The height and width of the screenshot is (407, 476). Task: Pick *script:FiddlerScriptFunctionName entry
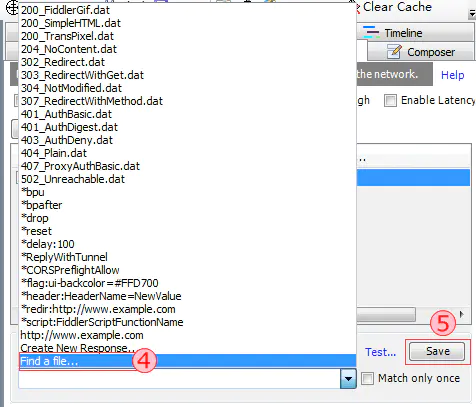tap(187, 322)
